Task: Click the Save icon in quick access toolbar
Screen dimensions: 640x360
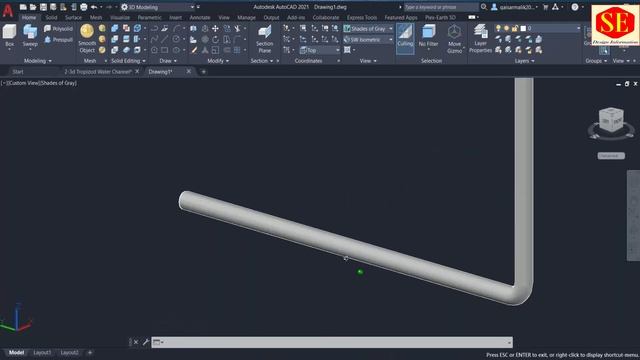Action: coord(43,7)
